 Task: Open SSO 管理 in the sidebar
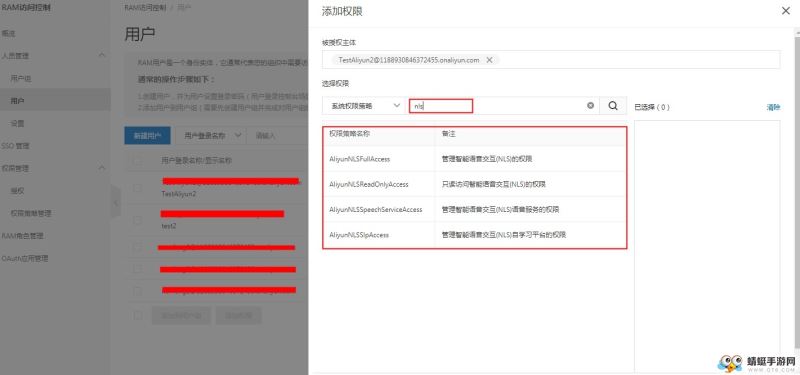click(15, 146)
